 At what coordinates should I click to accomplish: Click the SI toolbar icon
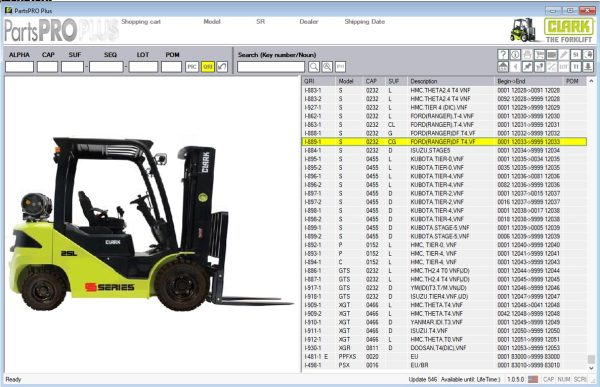(x=576, y=55)
